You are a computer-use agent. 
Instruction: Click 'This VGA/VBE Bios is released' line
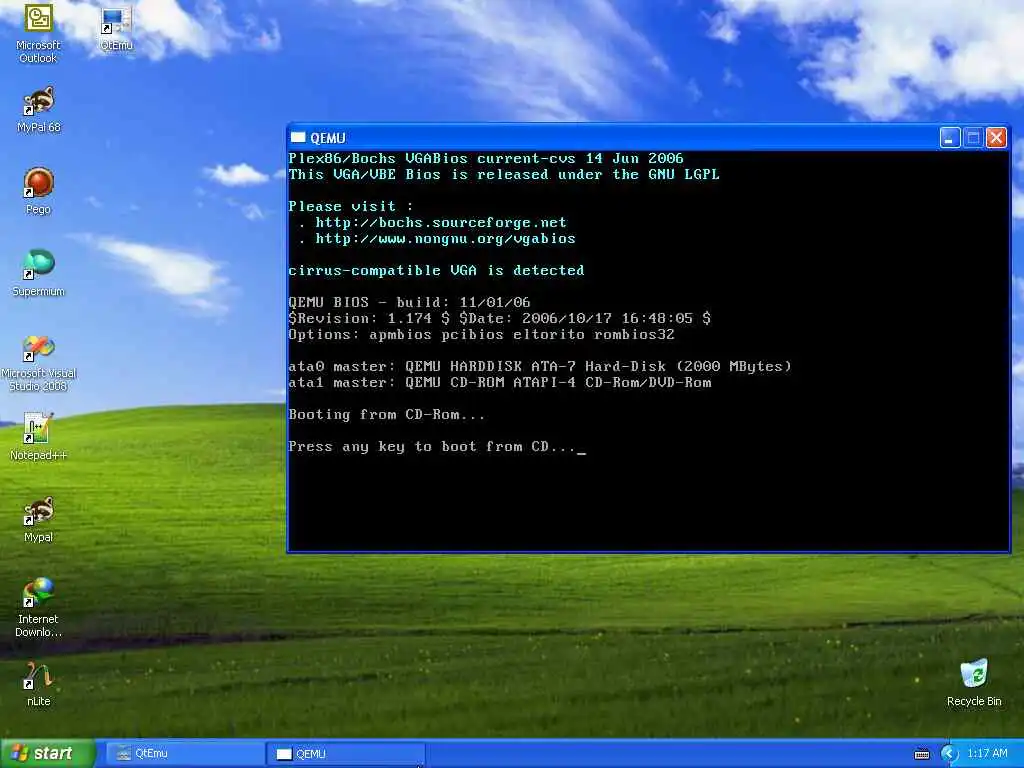[504, 174]
